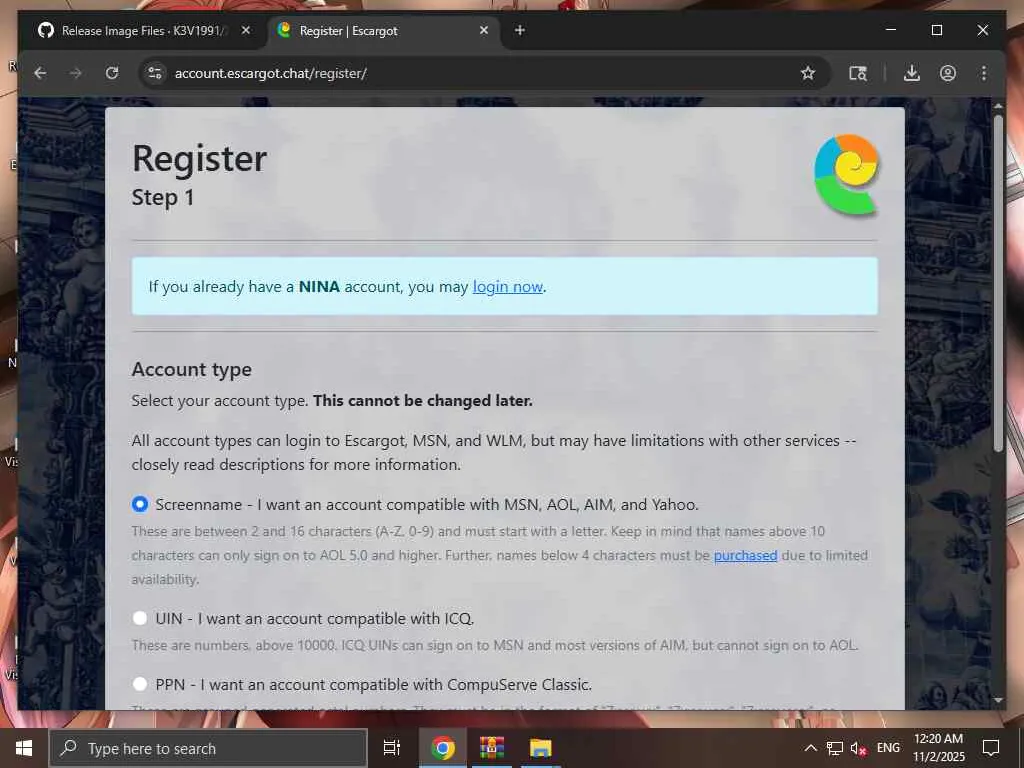Click the Register heading

point(199,159)
